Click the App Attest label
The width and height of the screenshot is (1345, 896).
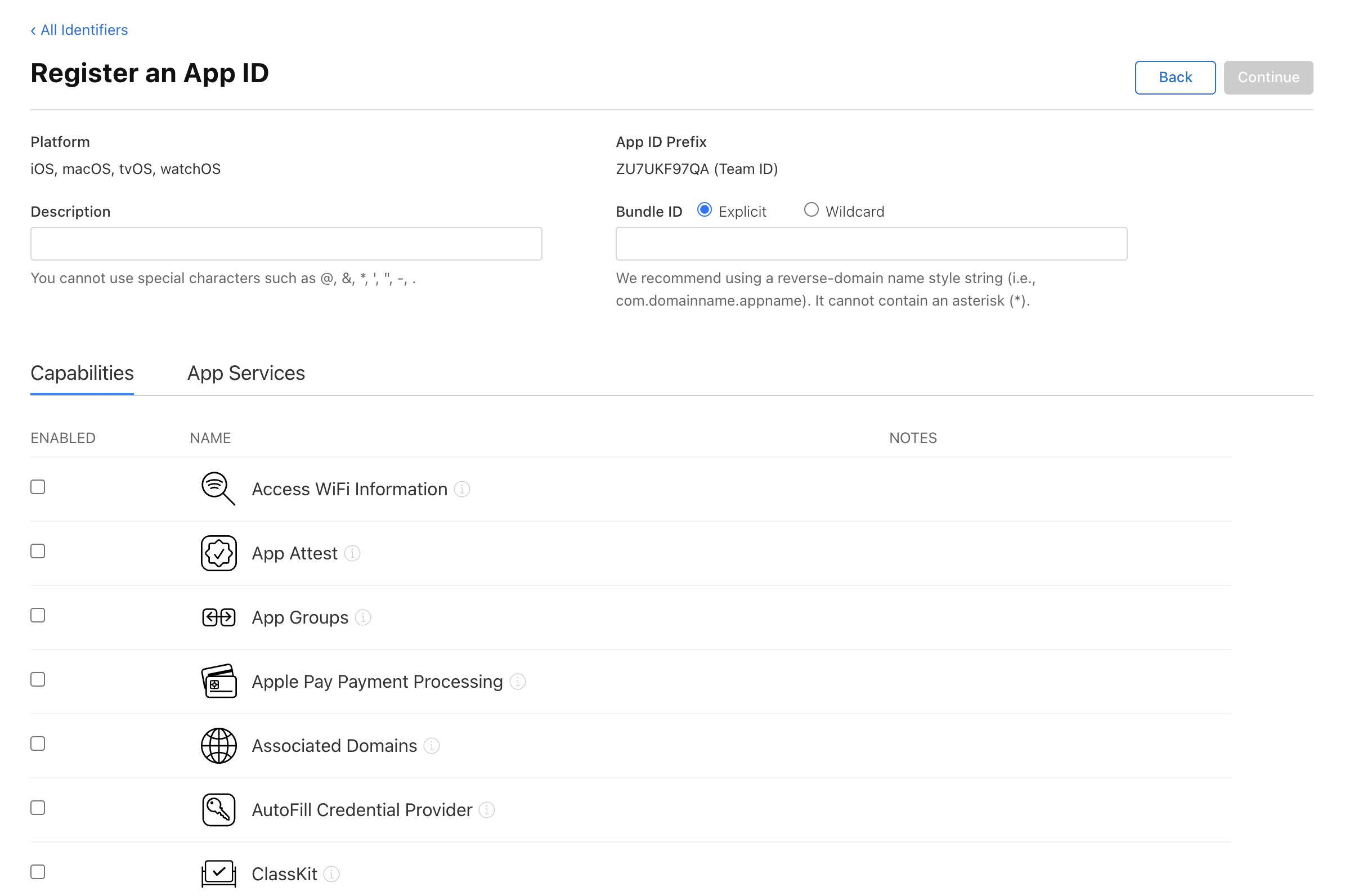tap(294, 553)
